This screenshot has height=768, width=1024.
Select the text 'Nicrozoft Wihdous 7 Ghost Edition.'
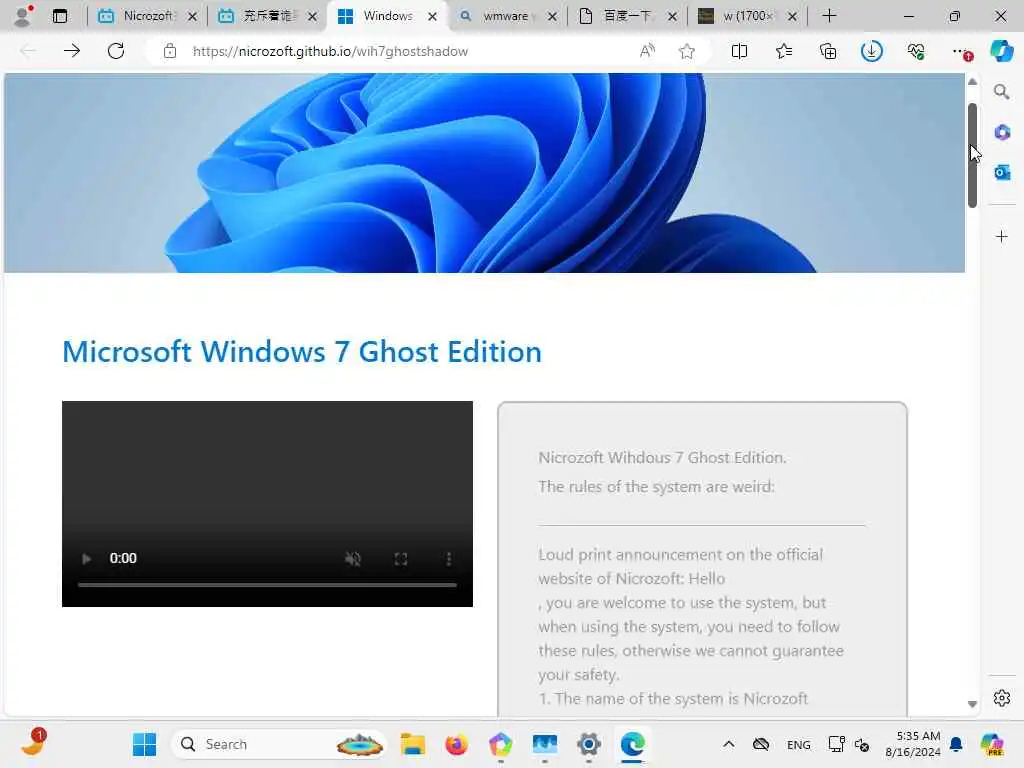point(662,457)
